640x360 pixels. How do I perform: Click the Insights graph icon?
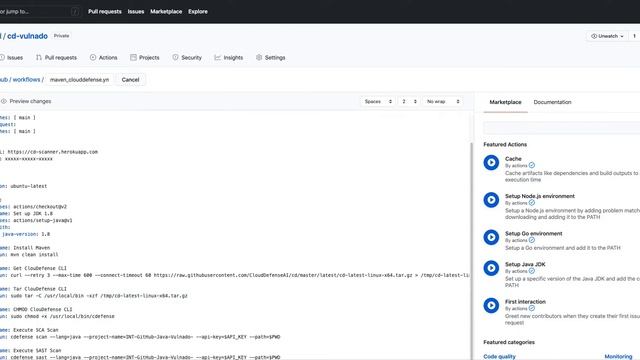click(x=218, y=58)
